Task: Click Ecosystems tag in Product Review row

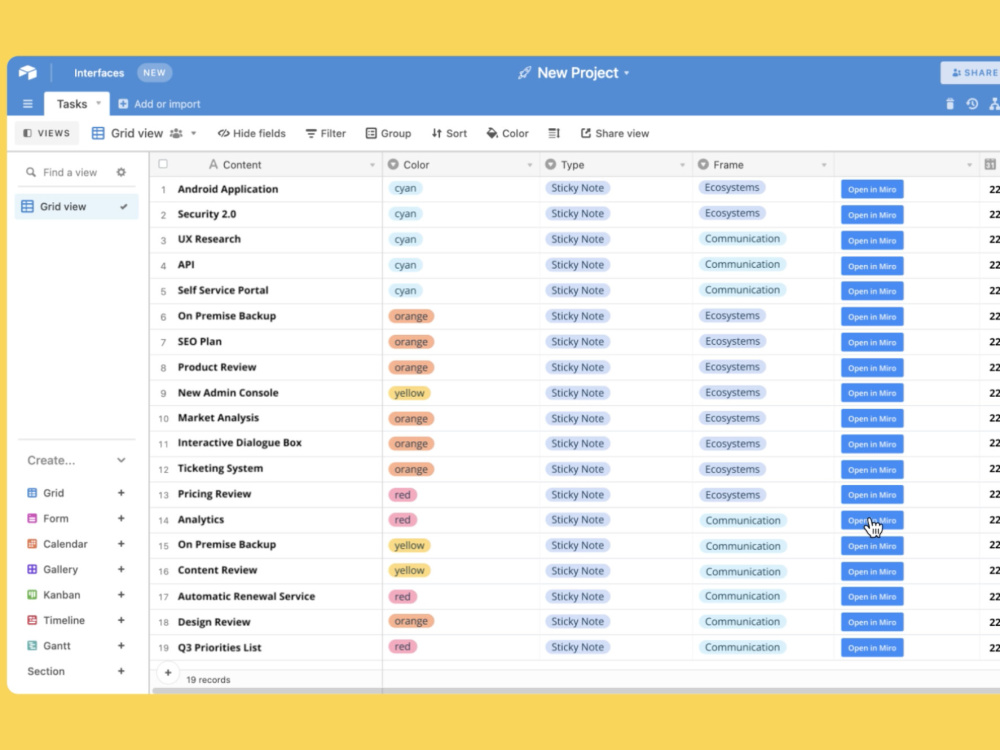Action: 732,367
